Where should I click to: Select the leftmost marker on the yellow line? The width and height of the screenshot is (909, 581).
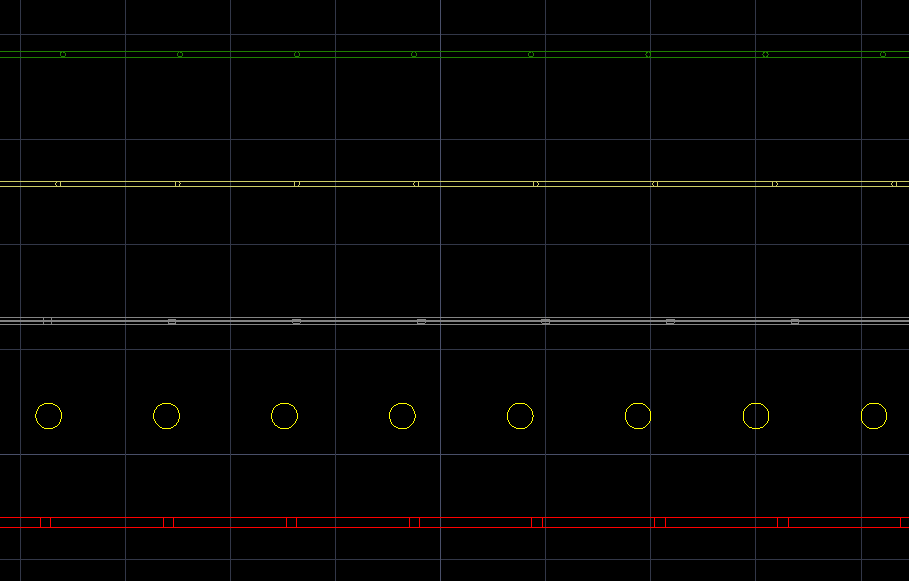coord(58,184)
